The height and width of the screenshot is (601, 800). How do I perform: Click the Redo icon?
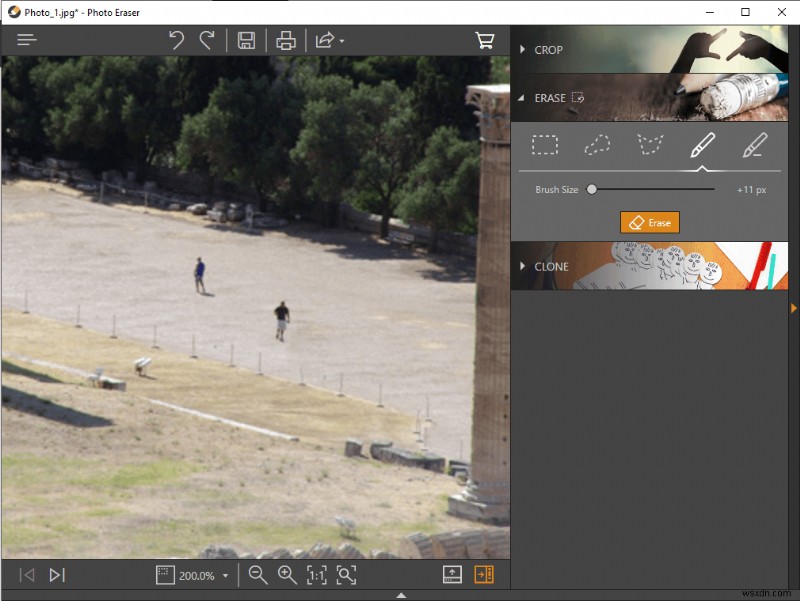[208, 40]
